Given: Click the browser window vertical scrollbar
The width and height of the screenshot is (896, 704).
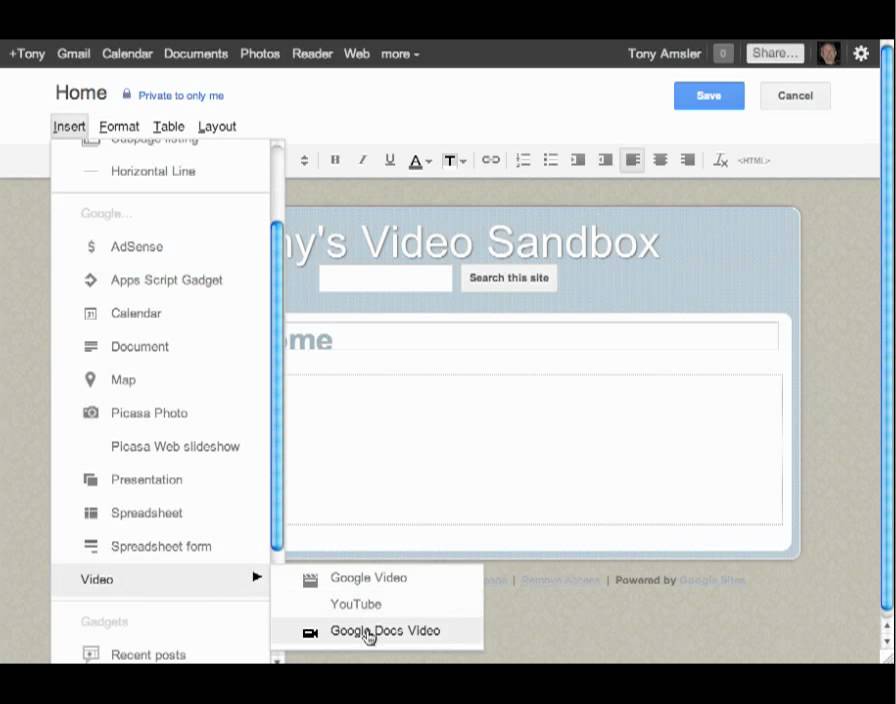Looking at the screenshot, I should point(887,326).
